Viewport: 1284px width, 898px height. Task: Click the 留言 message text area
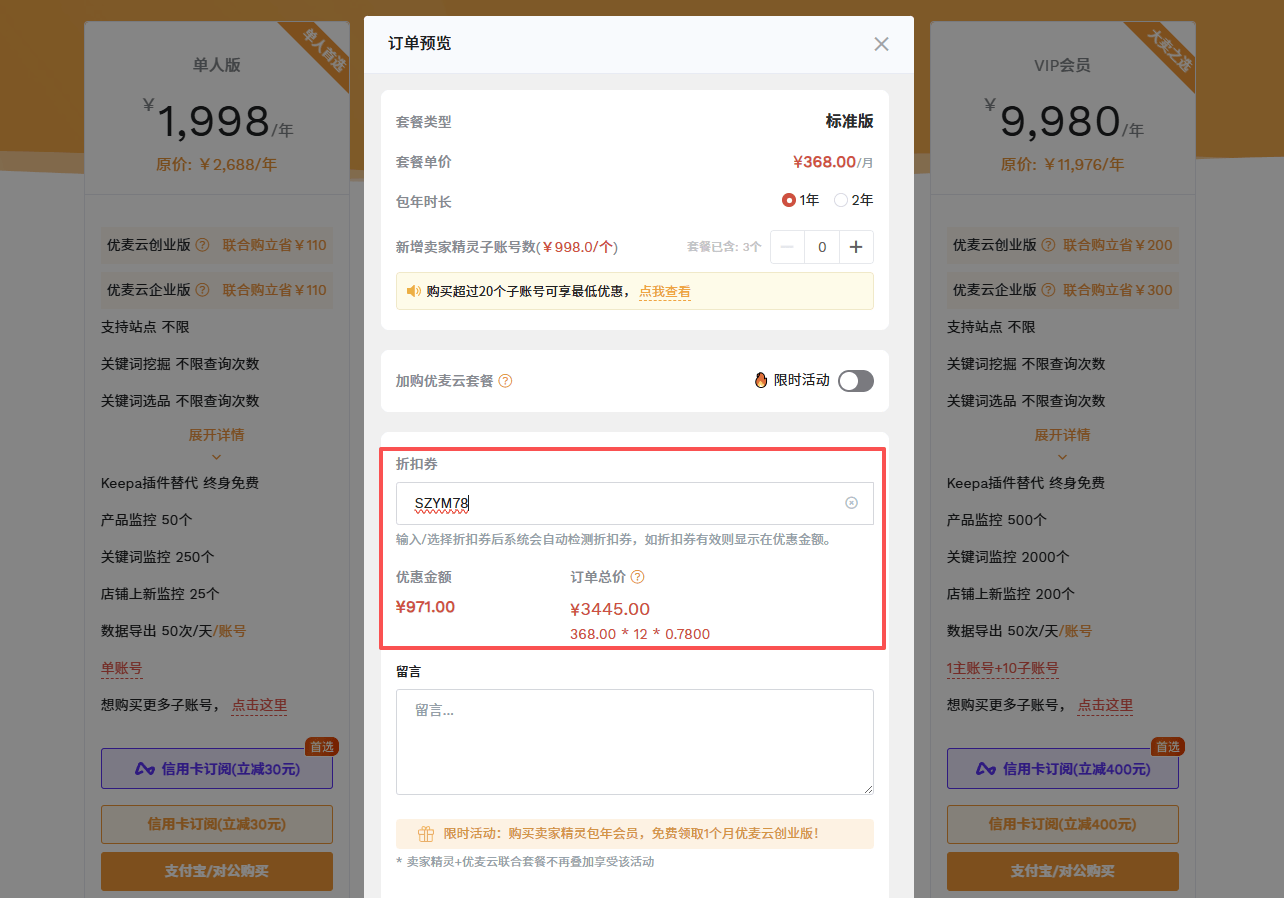coord(635,742)
